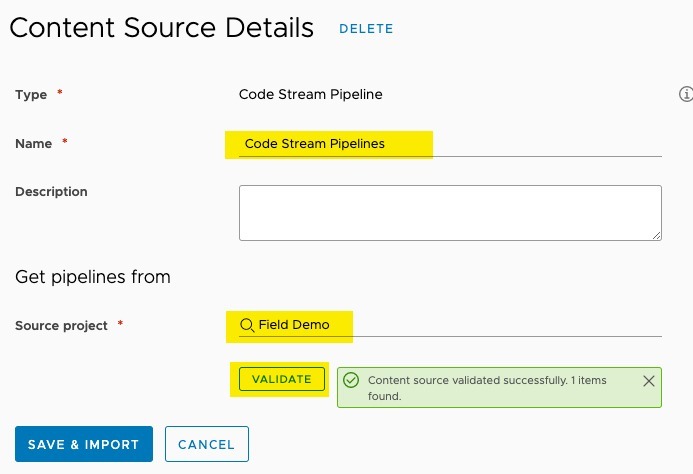693x474 pixels.
Task: Click the search icon in Source project
Action: [x=247, y=325]
